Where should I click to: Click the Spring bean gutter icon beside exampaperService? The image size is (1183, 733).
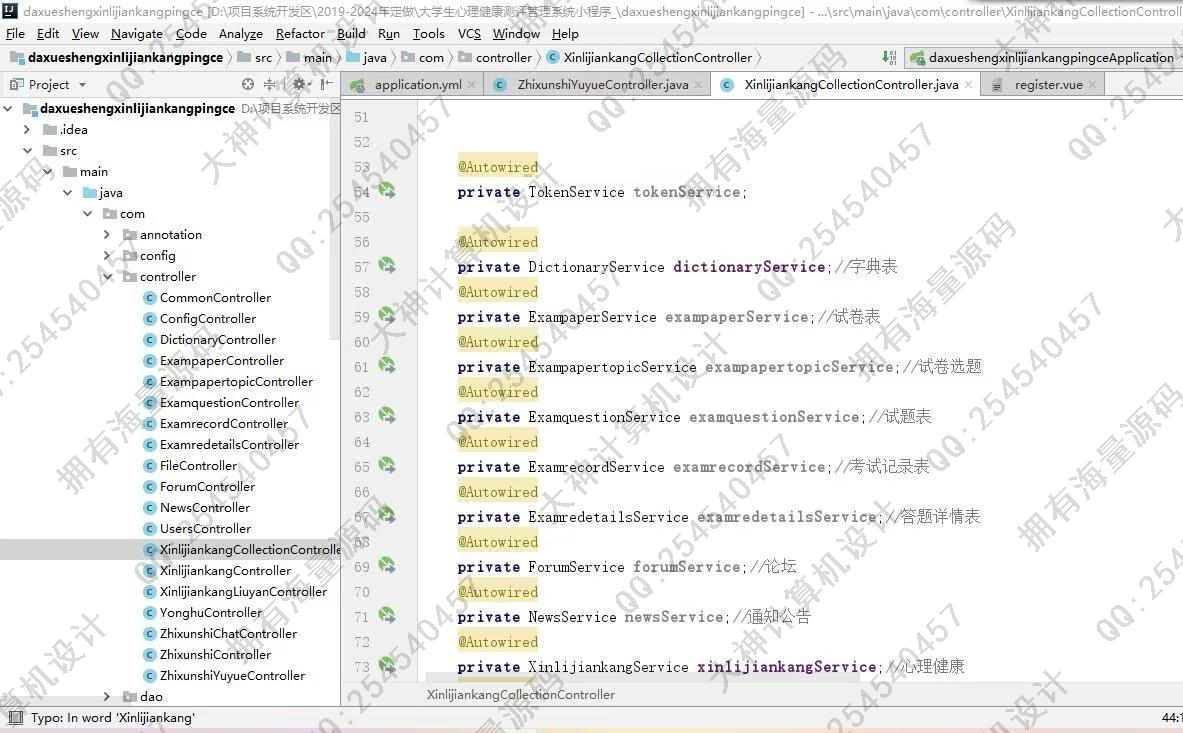click(387, 315)
